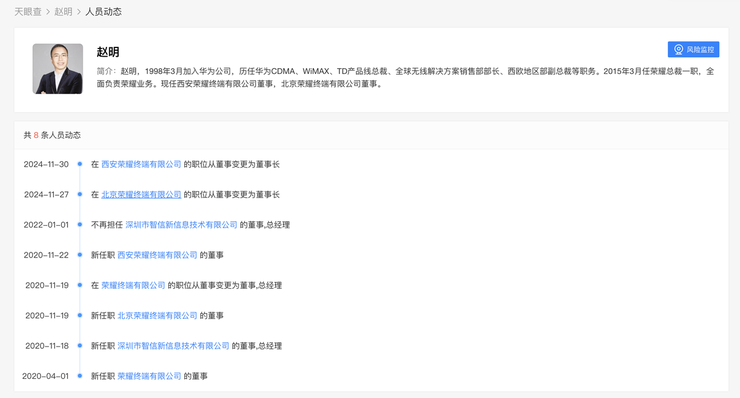This screenshot has width=740, height=398.
Task: Open 深圳市智信新信息技术有限公司 link dated 2022-01-01
Action: [x=181, y=225]
